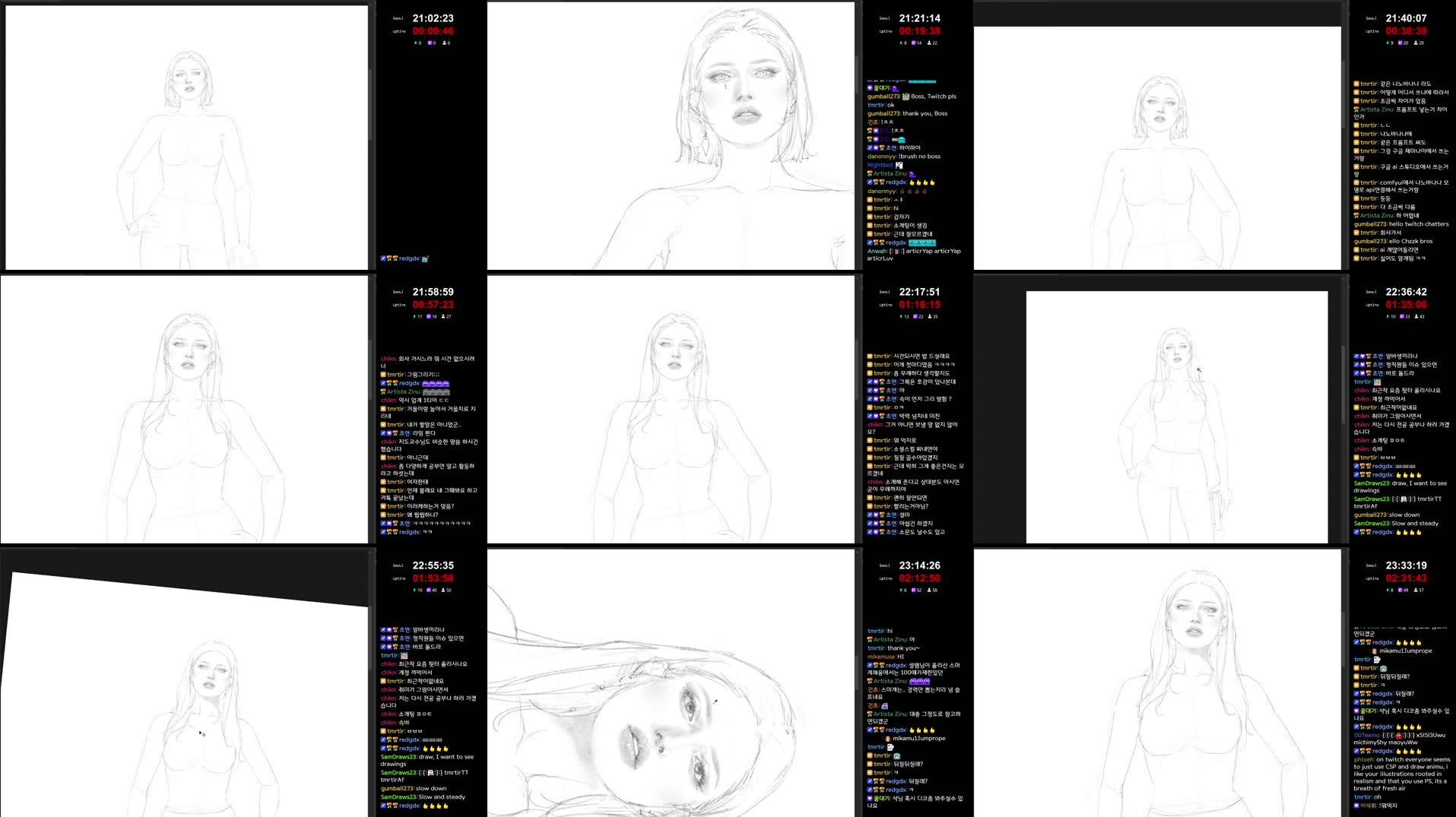Click the redgdx message in the 21:02:23 chat
Viewport: 1456px width, 817px height.
pos(404,259)
